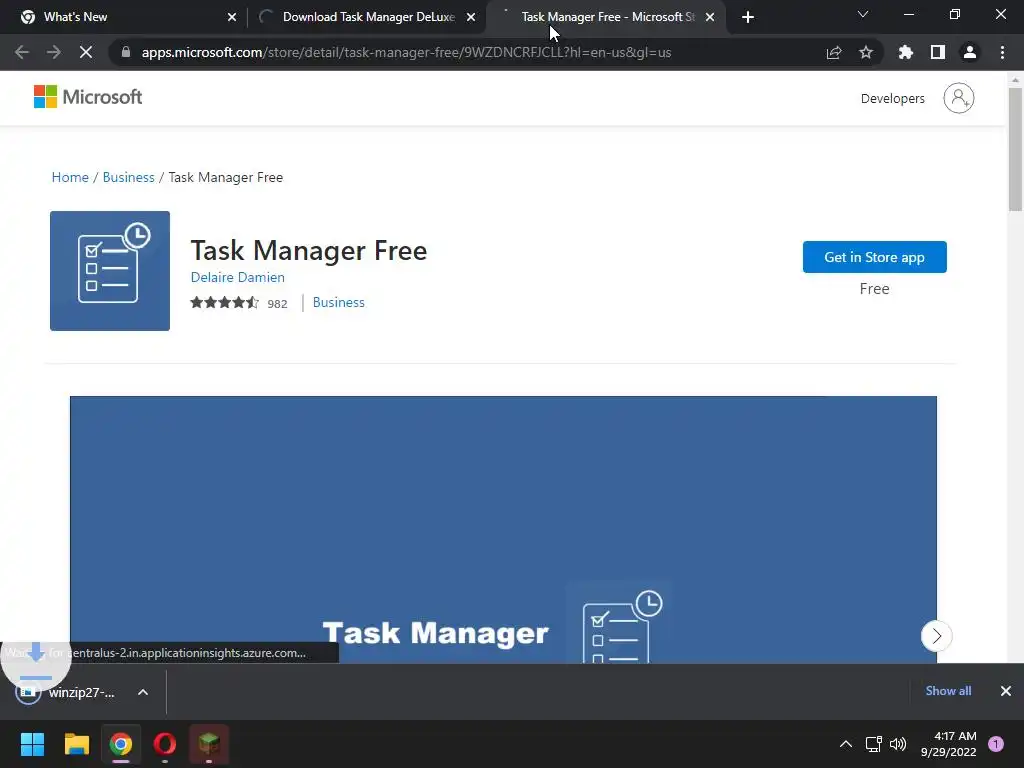The height and width of the screenshot is (768, 1024).
Task: Close the Download Task Manager DeLuxe tab
Action: (471, 17)
